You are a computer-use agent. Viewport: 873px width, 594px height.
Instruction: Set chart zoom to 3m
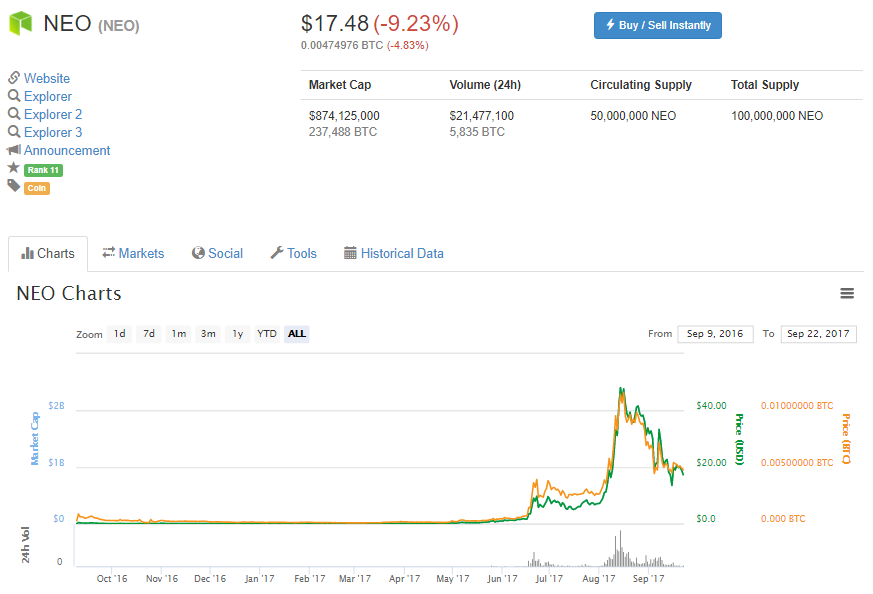tap(208, 333)
